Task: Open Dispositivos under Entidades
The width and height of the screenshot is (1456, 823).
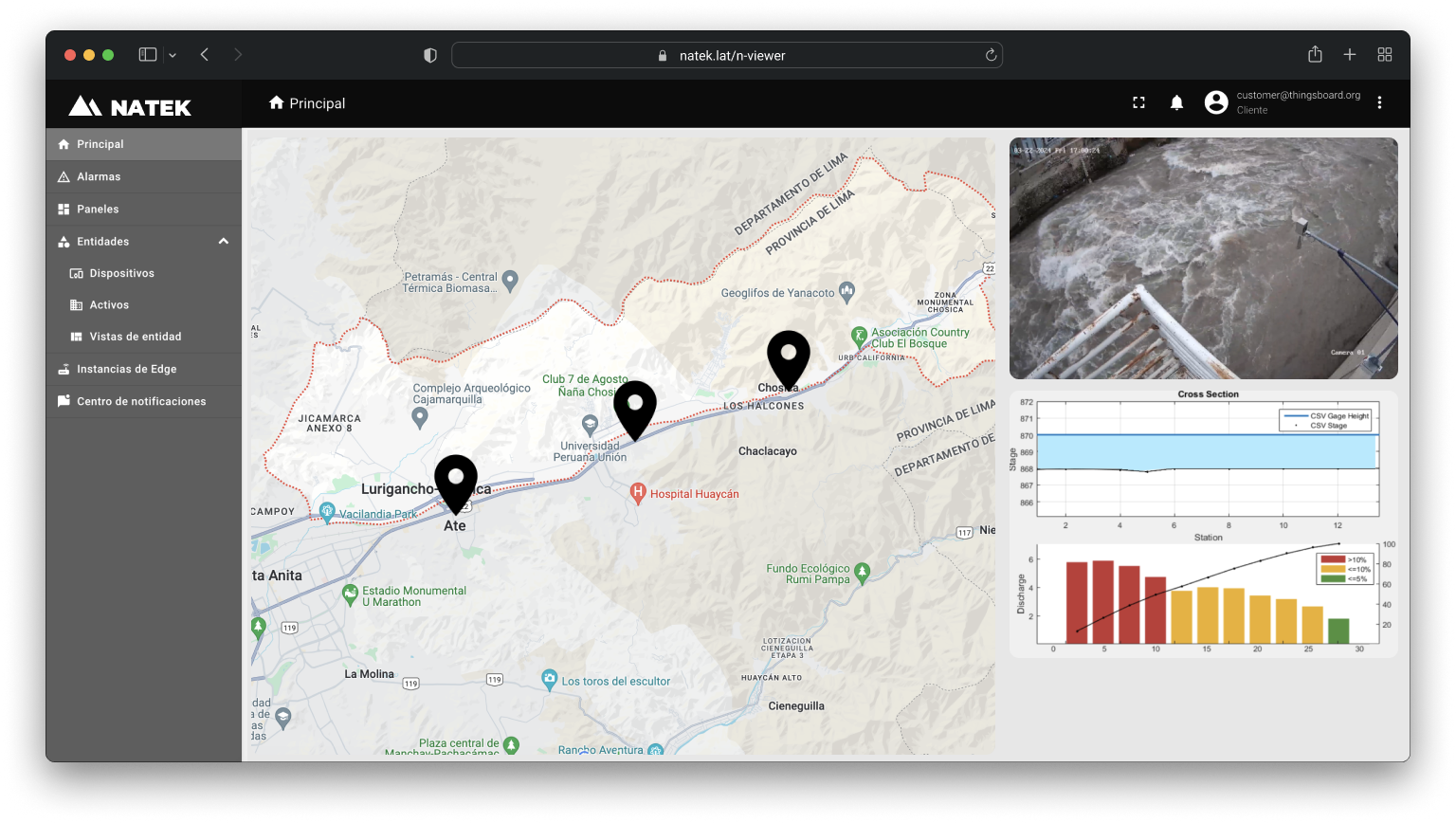Action: coord(144,274)
